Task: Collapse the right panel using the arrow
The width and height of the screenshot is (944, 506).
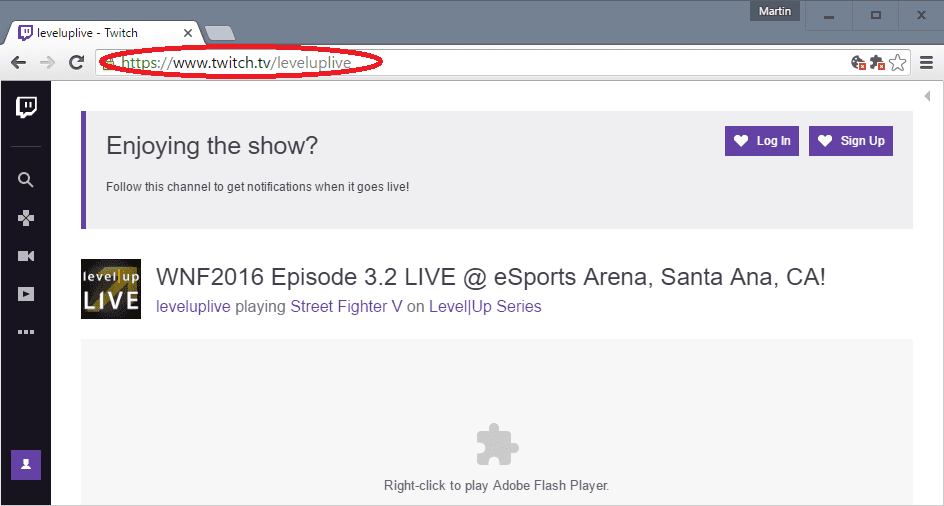Action: coord(927,96)
